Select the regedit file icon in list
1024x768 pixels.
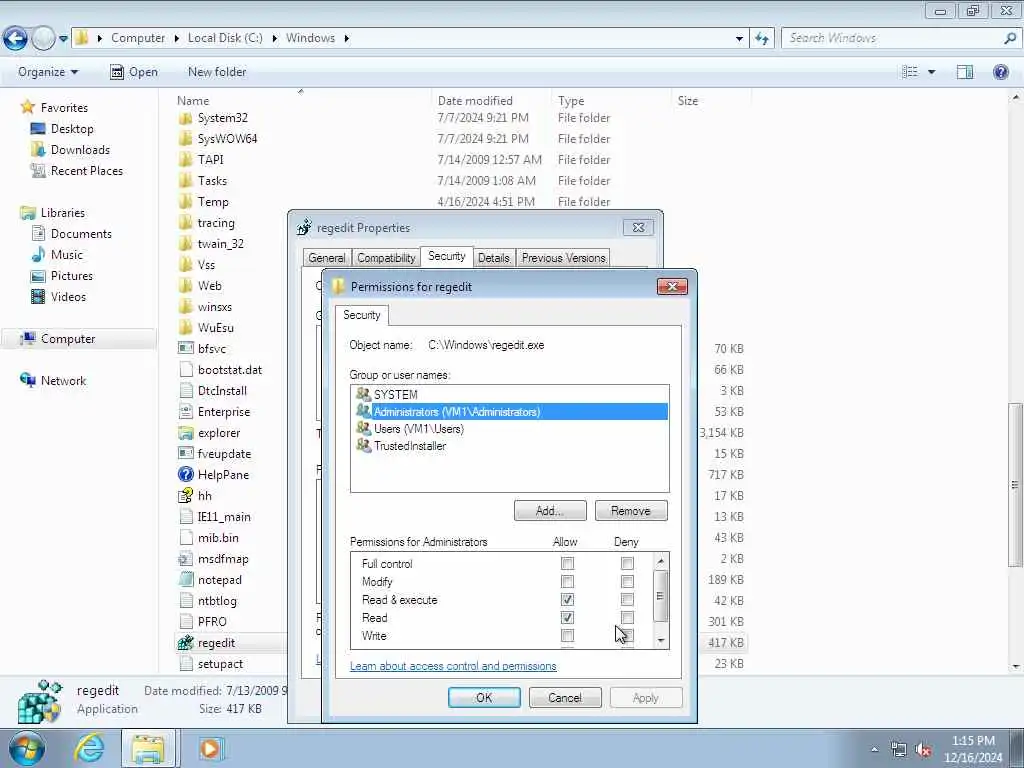click(185, 643)
